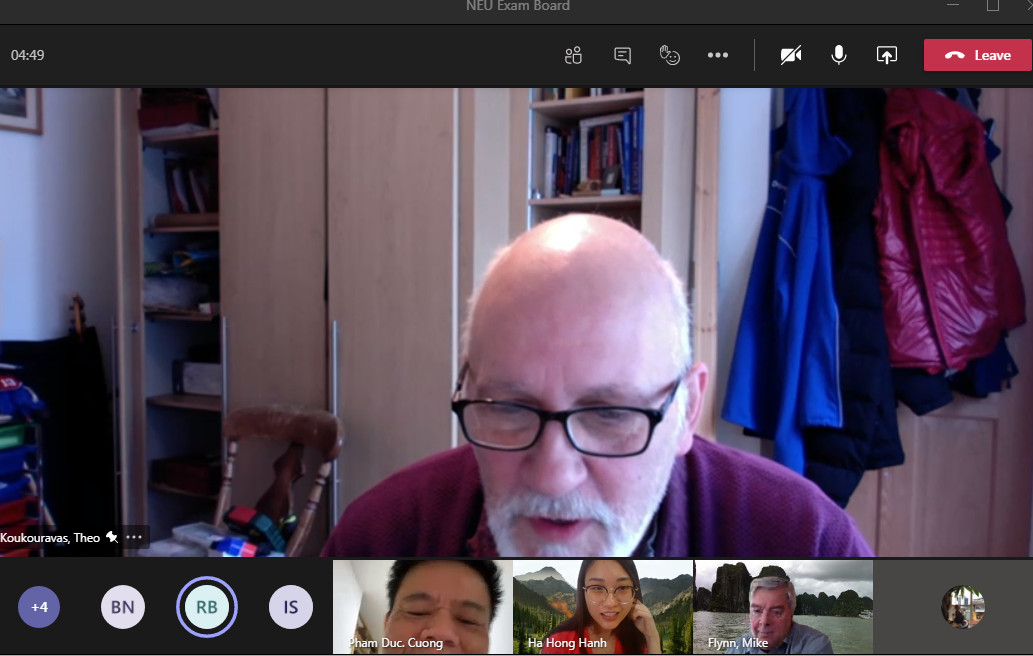Screen dimensions: 1033x656
Task: Show the participants panel
Action: coord(573,55)
